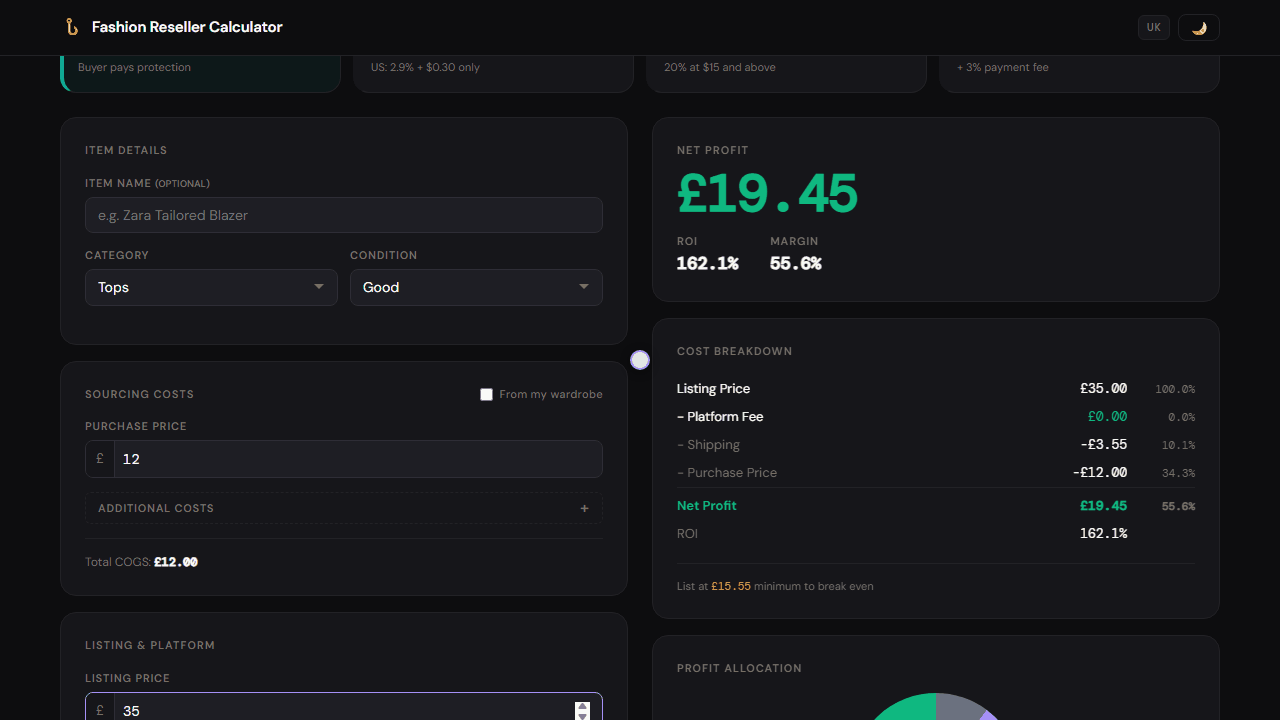Open the Condition dropdown showing Good
The width and height of the screenshot is (1280, 720).
click(x=476, y=287)
